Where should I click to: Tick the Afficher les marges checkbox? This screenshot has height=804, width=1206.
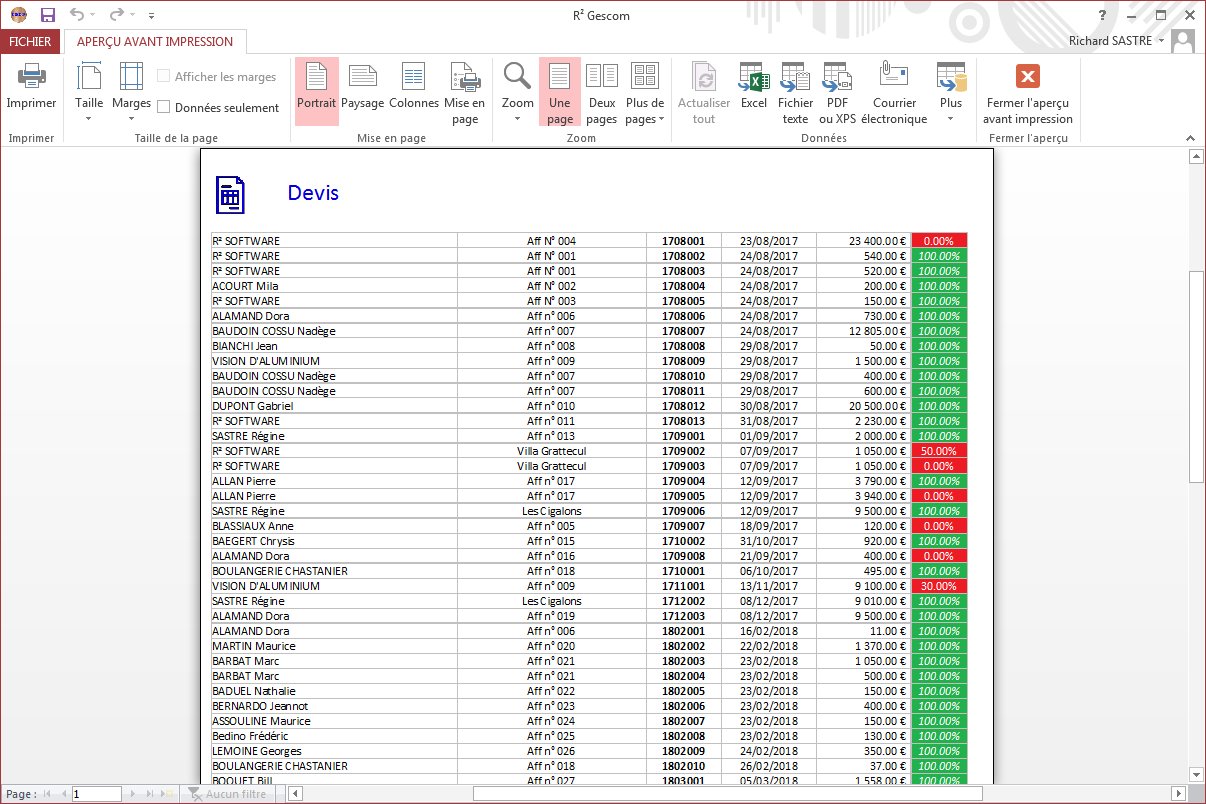coord(164,77)
